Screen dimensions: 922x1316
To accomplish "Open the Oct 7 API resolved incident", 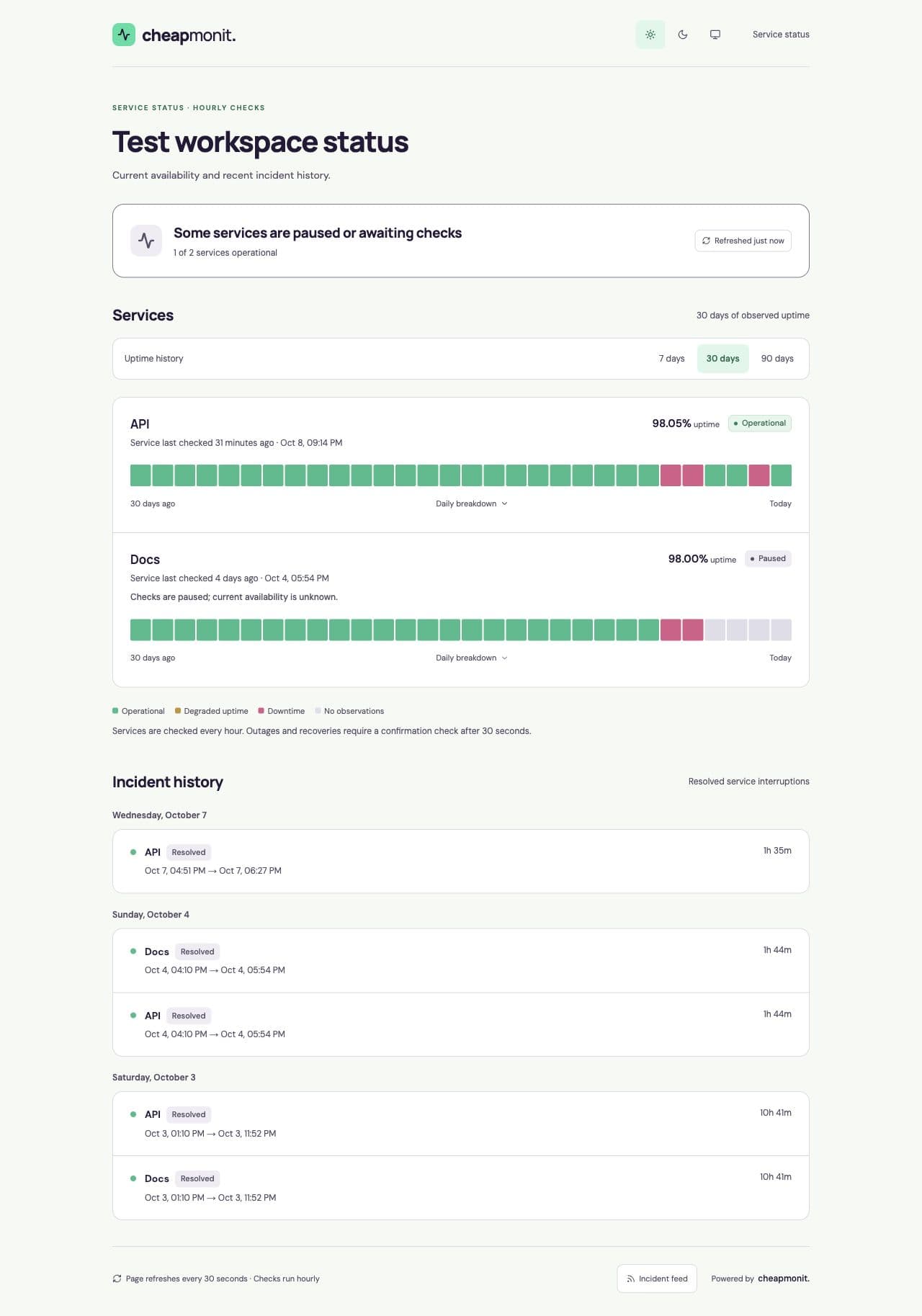I will (x=461, y=861).
